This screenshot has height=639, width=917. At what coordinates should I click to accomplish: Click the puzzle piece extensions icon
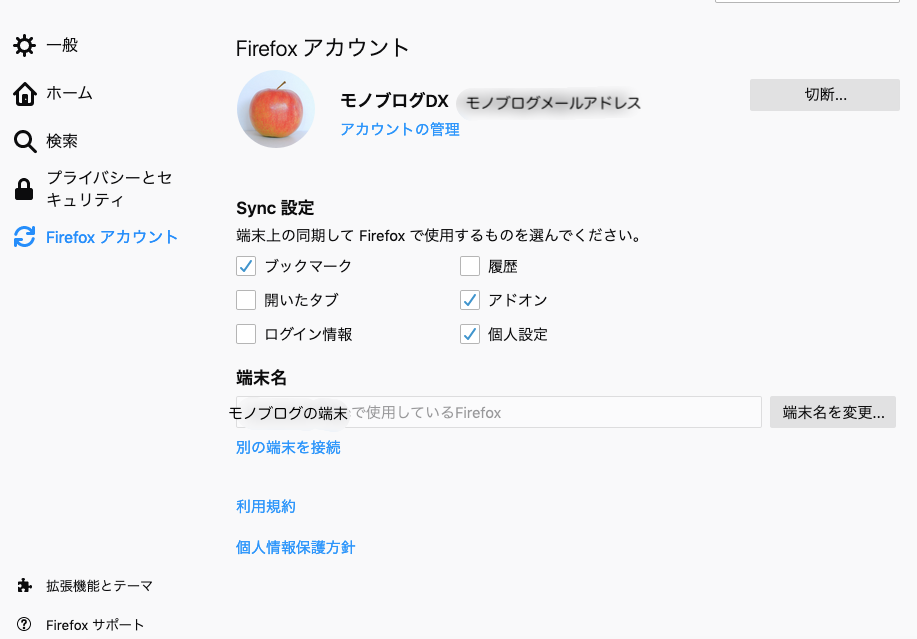pyautogui.click(x=24, y=586)
